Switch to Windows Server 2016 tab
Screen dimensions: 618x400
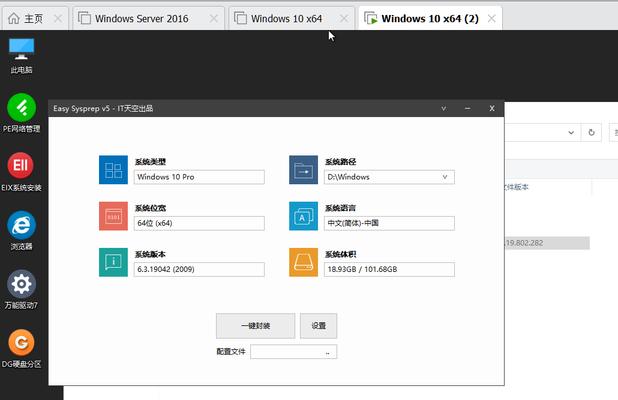tap(149, 18)
